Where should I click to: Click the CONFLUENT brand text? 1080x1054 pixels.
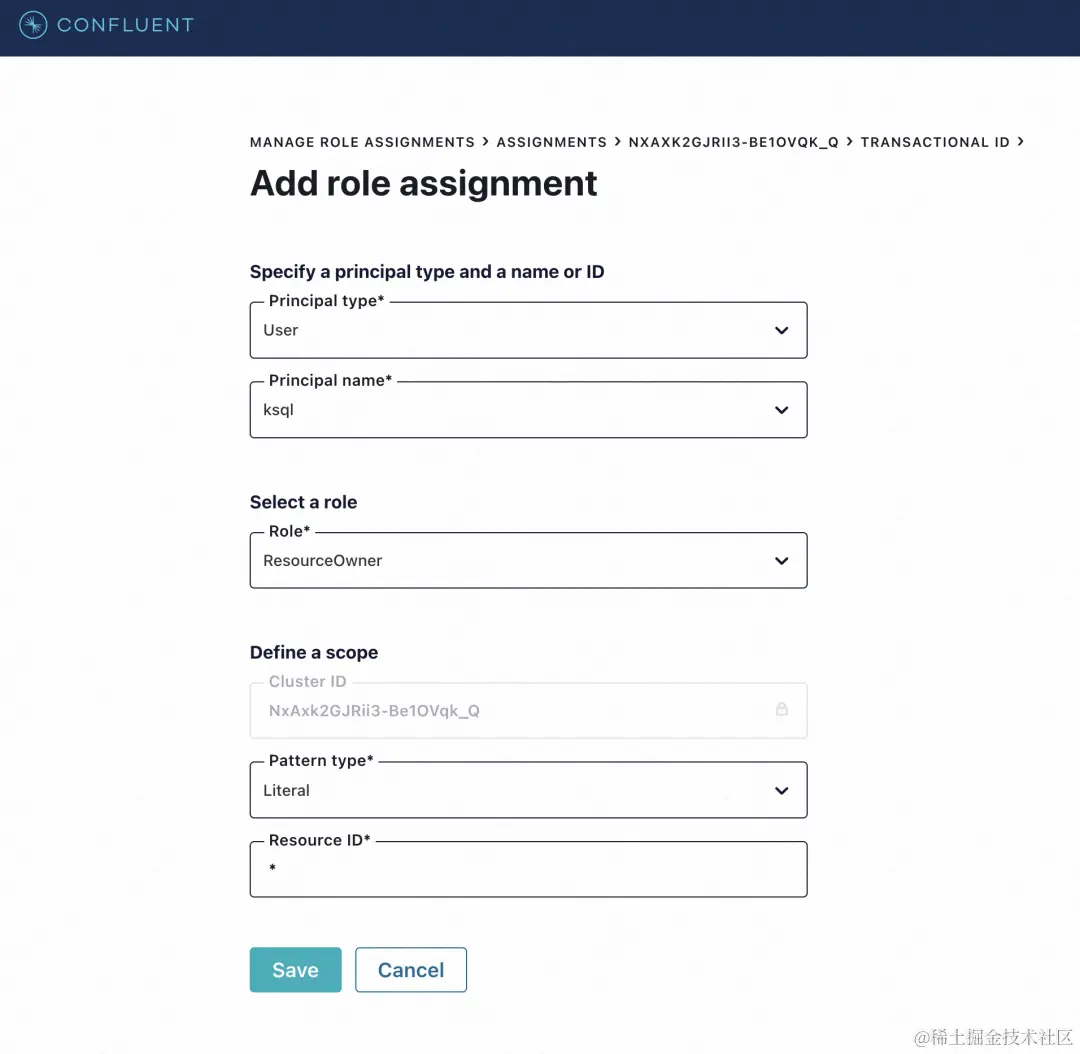coord(125,25)
